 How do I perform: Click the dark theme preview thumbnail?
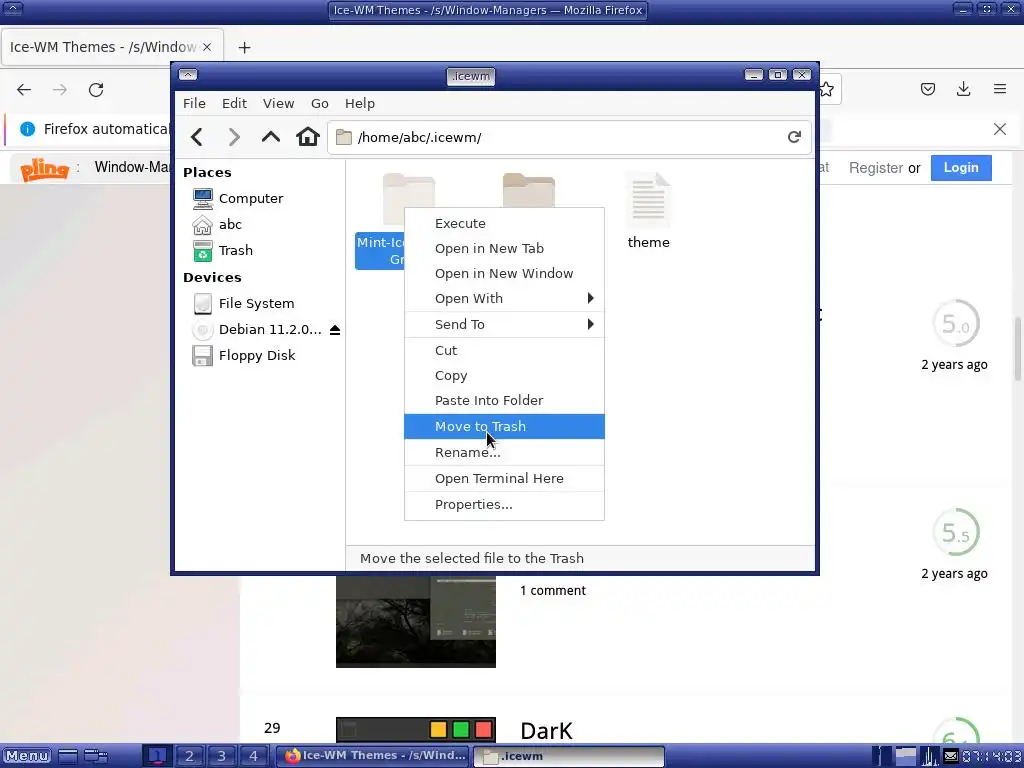click(x=415, y=621)
